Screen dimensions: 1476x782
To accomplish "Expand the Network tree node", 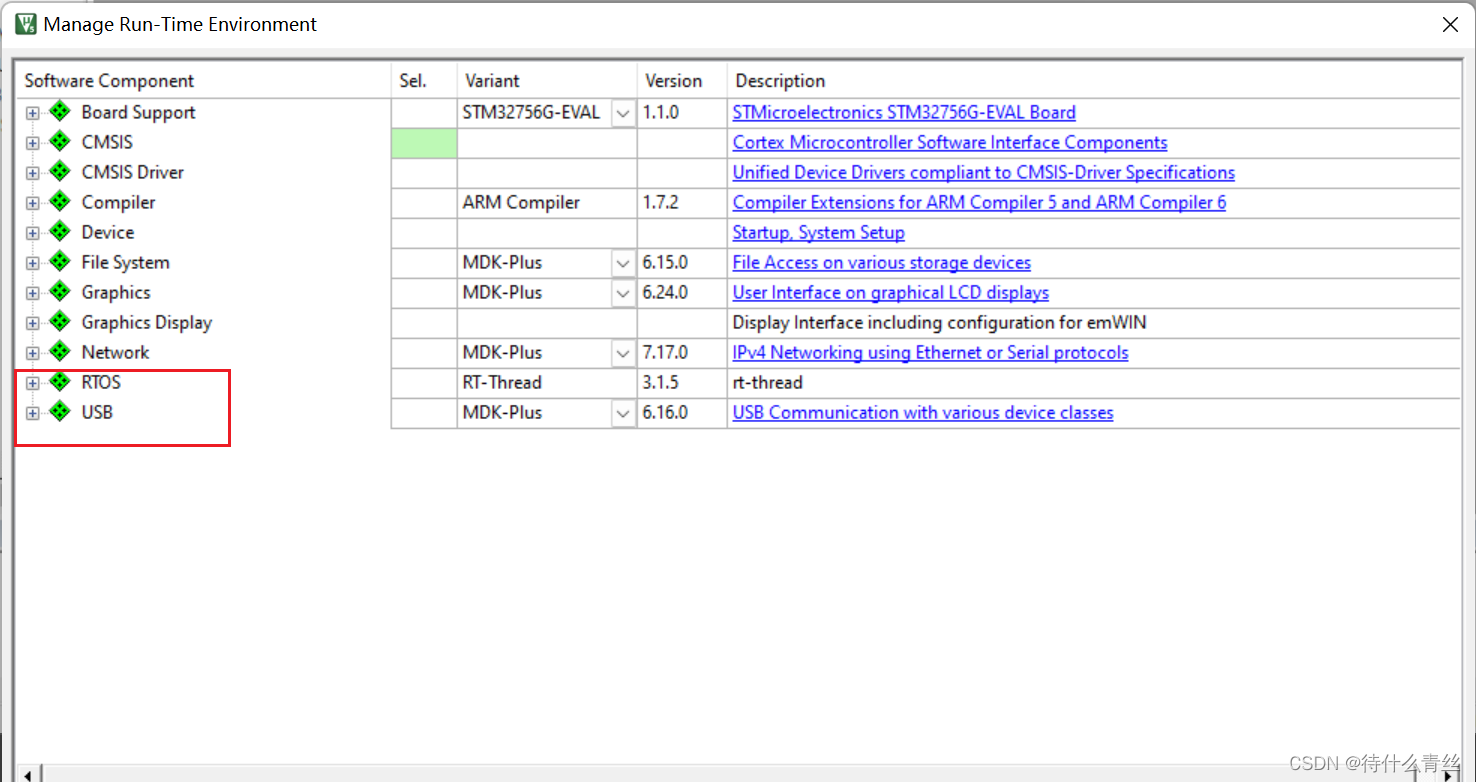I will pyautogui.click(x=33, y=353).
